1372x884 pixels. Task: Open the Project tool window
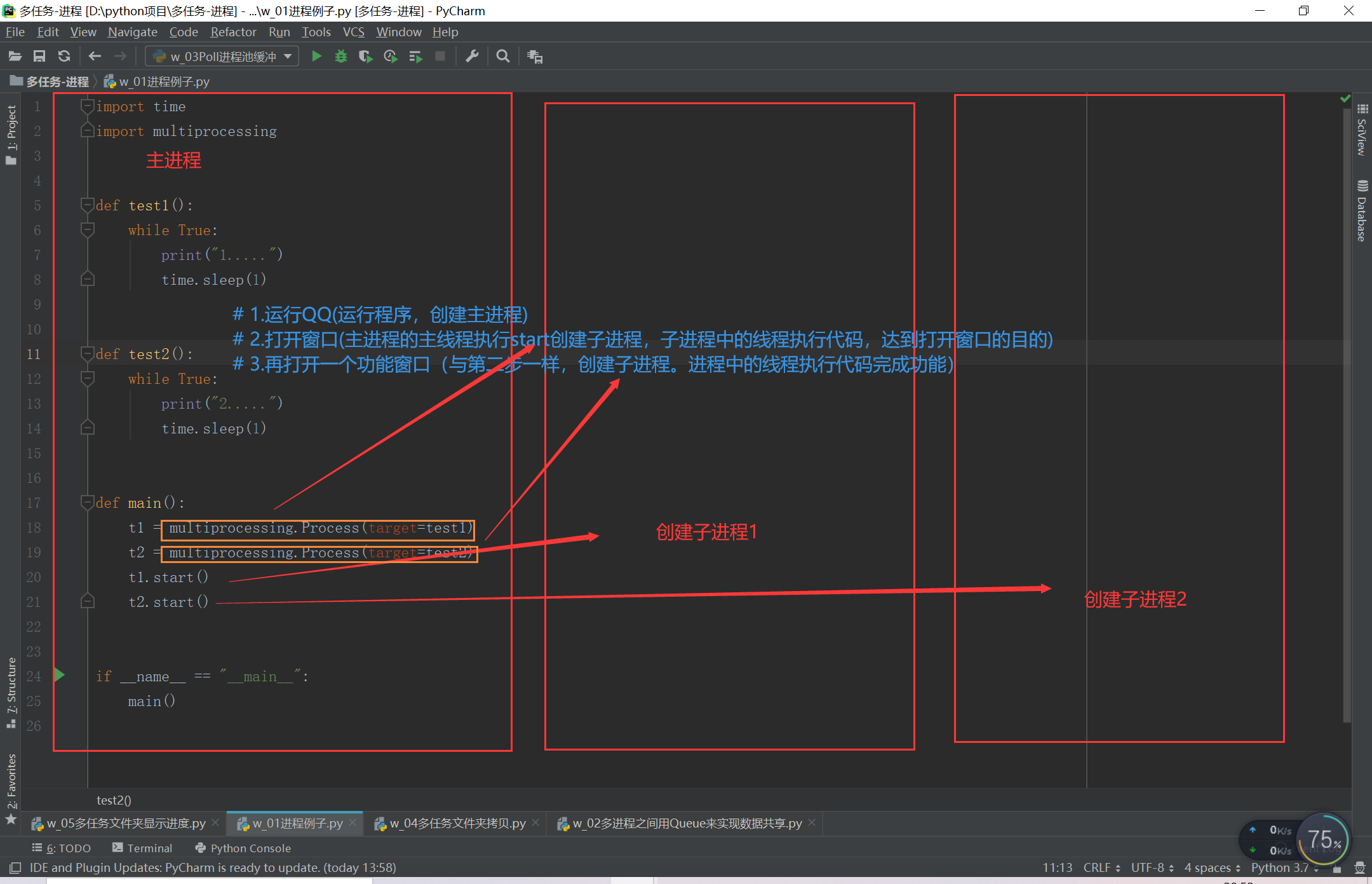click(x=11, y=135)
